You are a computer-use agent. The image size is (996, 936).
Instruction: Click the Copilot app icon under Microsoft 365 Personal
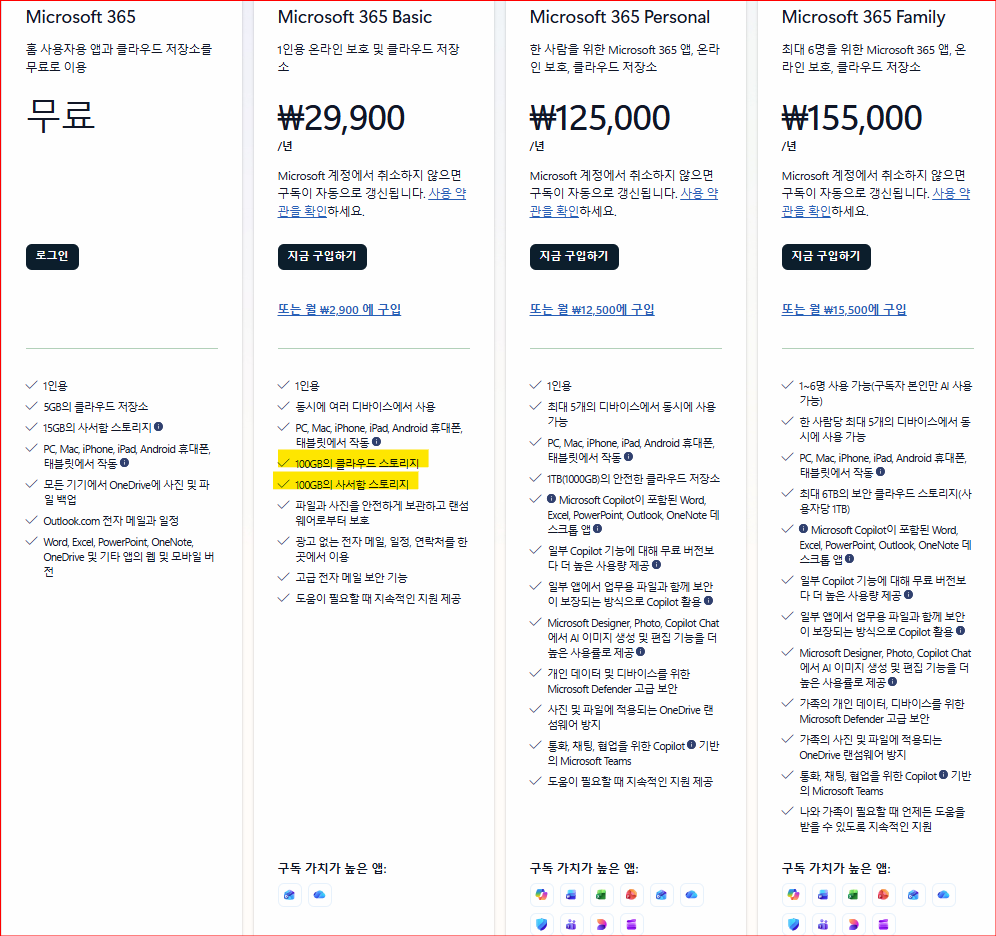[541, 895]
